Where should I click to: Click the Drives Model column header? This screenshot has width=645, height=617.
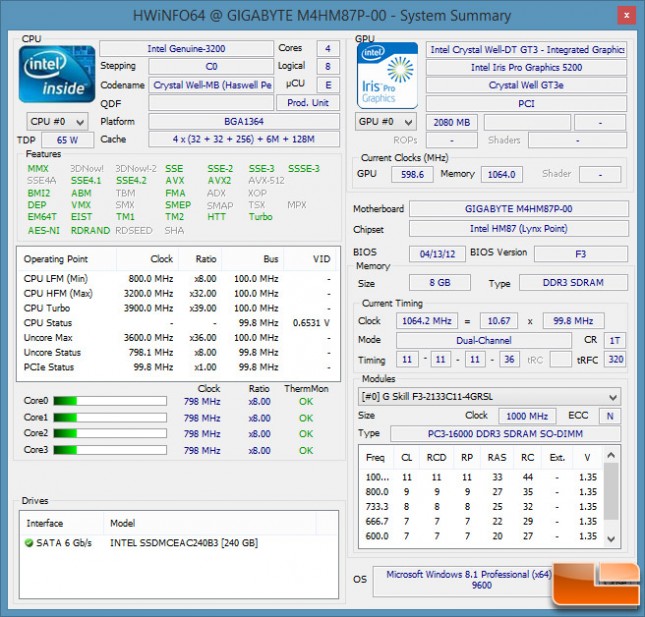click(x=209, y=523)
